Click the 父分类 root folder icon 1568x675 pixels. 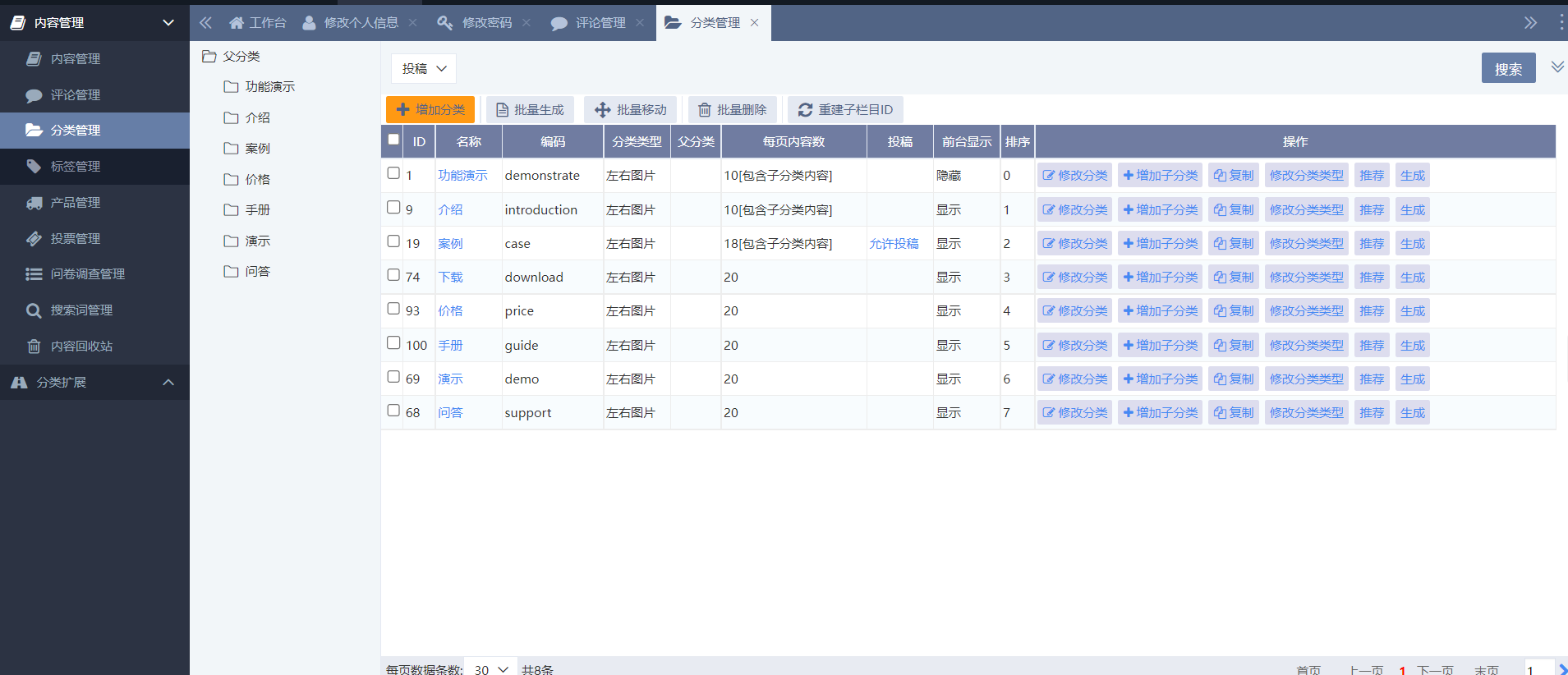point(209,57)
